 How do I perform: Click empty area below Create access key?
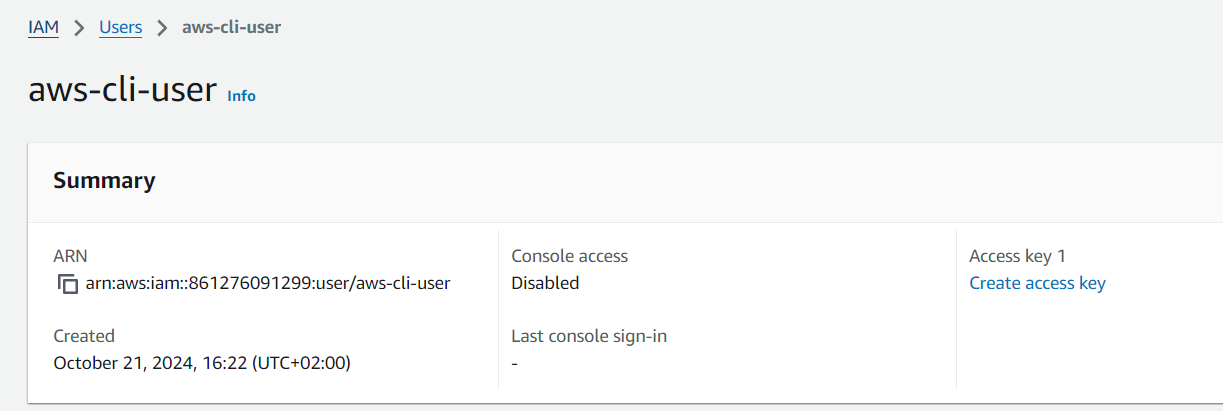1085,345
